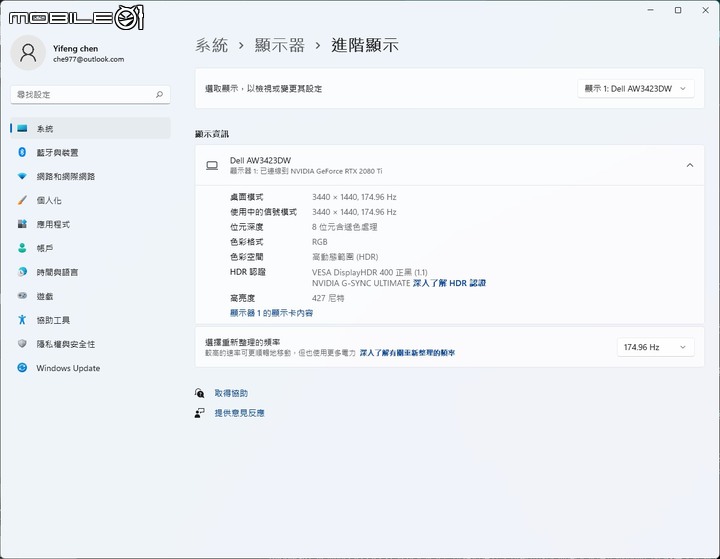720x559 pixels.
Task: Click the VESA DisplayHDR 400 certification text
Action: pos(370,272)
